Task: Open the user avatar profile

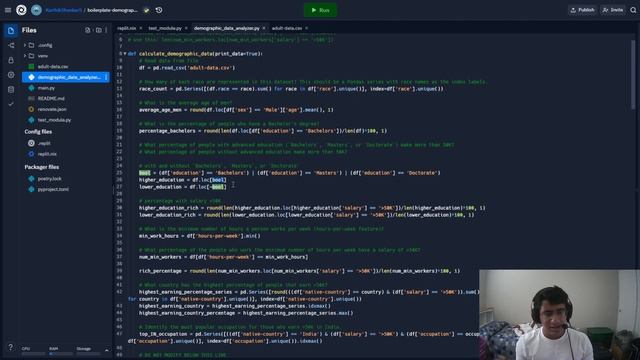Action: point(36,10)
